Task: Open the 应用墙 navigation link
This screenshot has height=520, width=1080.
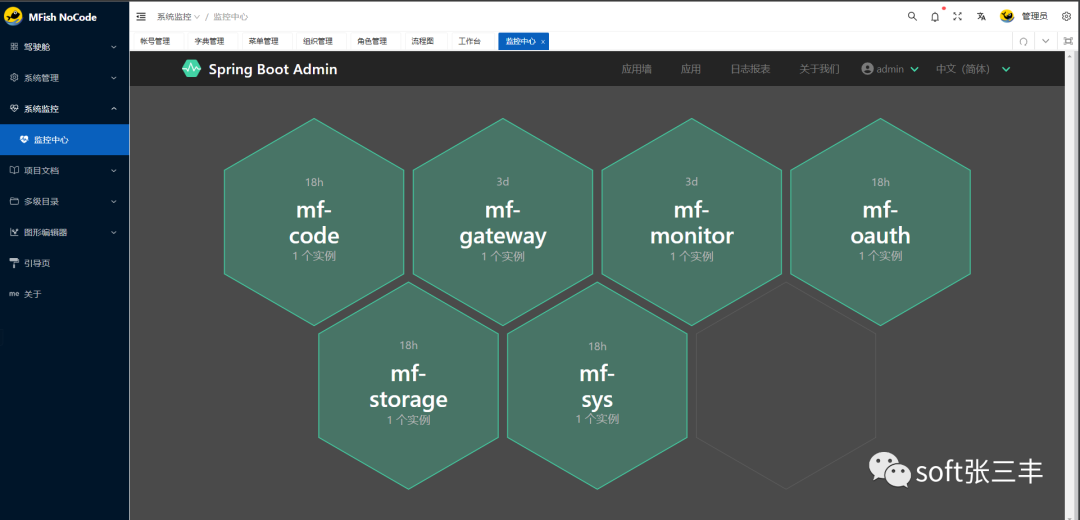Action: coord(636,69)
